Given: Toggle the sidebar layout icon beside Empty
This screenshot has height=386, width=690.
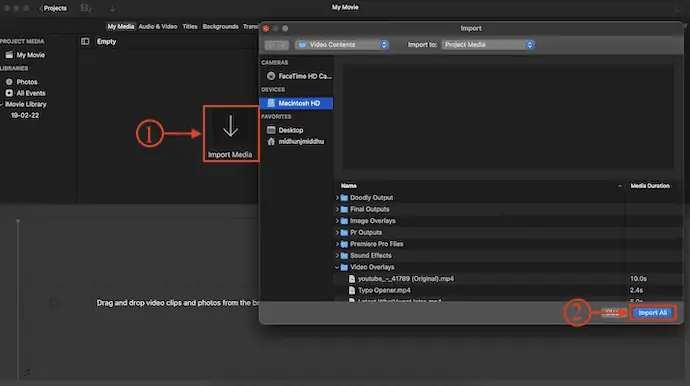Looking at the screenshot, I should [x=85, y=41].
